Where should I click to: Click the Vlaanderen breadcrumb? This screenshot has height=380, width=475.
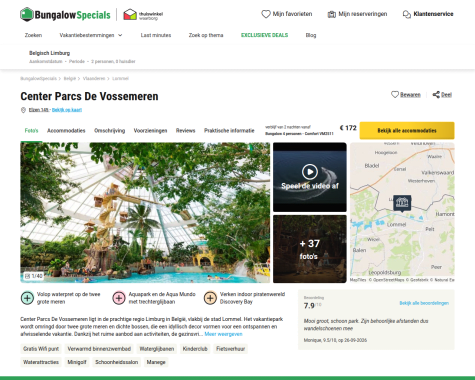point(94,79)
